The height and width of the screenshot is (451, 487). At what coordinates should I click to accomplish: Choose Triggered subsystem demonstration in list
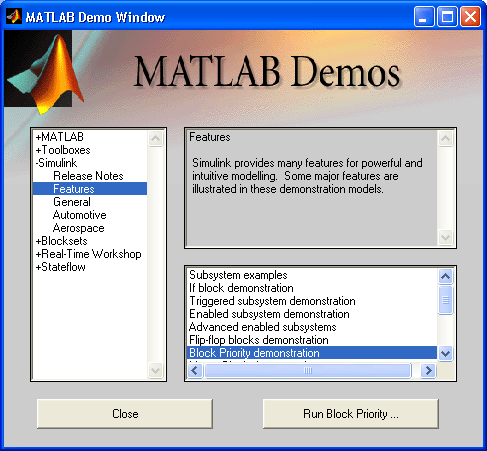(272, 301)
